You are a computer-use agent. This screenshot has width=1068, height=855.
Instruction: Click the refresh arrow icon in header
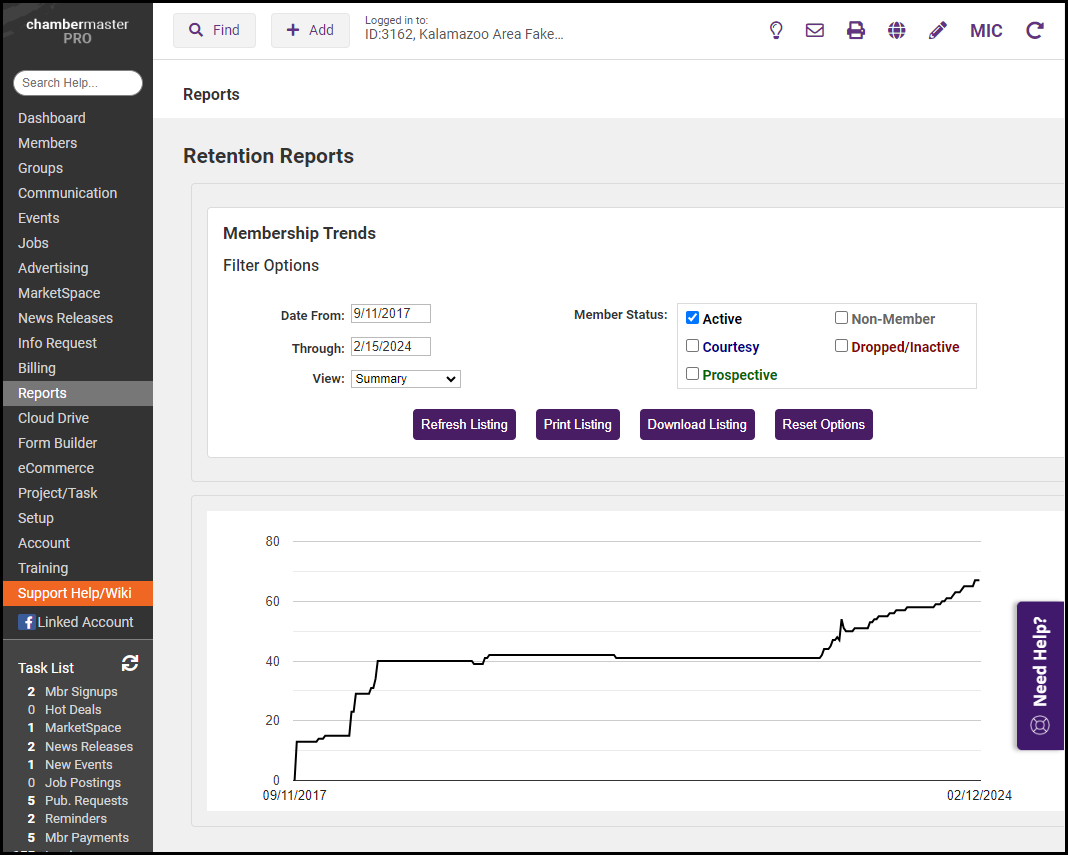coord(1035,30)
